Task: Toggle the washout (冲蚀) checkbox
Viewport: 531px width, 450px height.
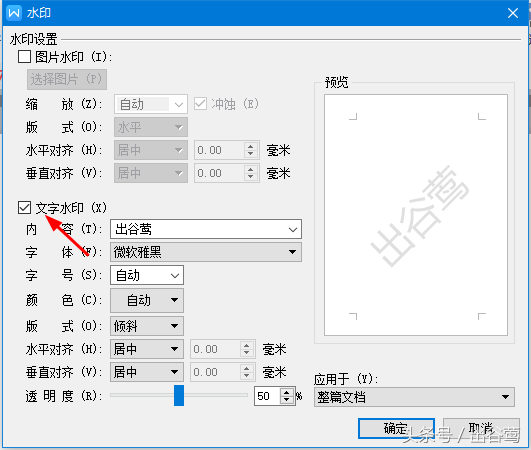Action: [x=200, y=104]
